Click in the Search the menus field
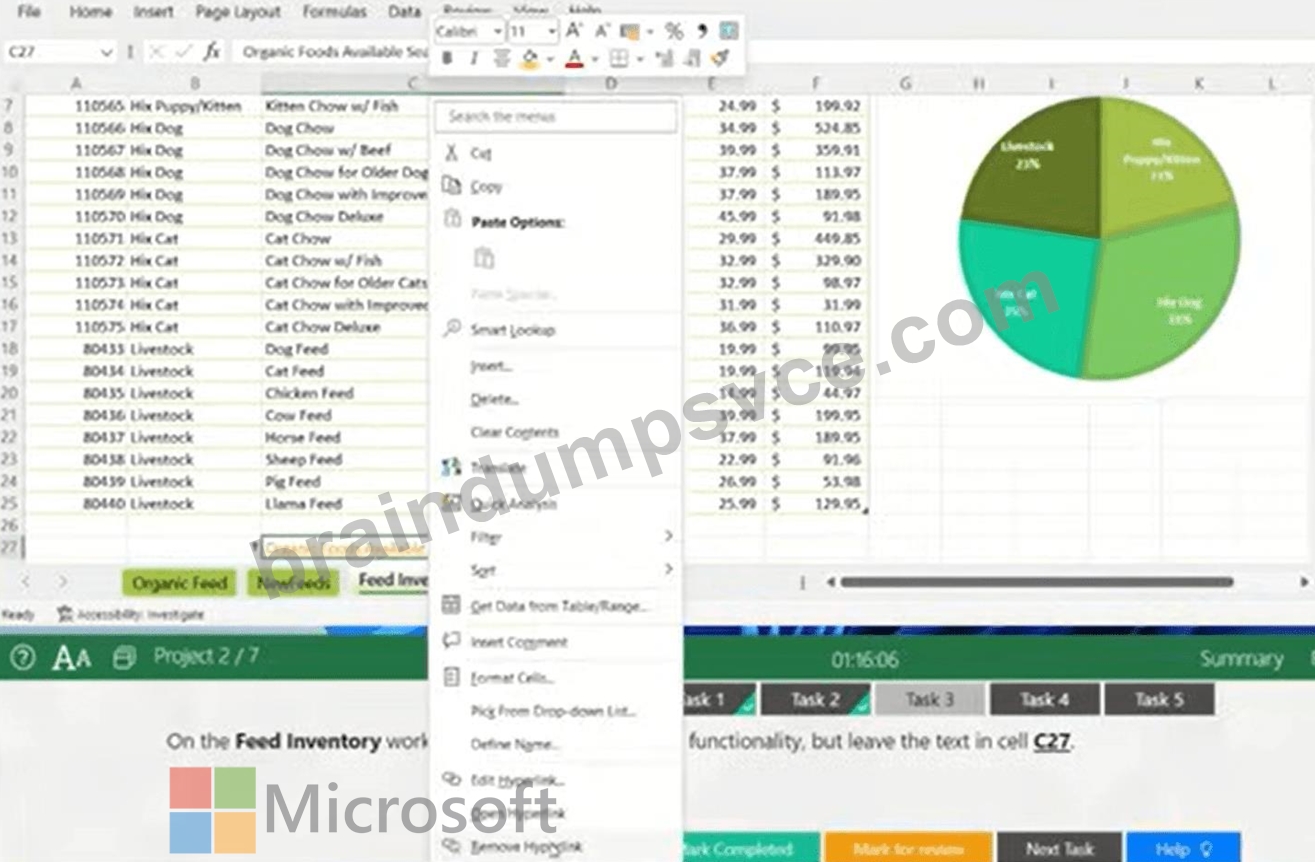1315x862 pixels. [556, 117]
